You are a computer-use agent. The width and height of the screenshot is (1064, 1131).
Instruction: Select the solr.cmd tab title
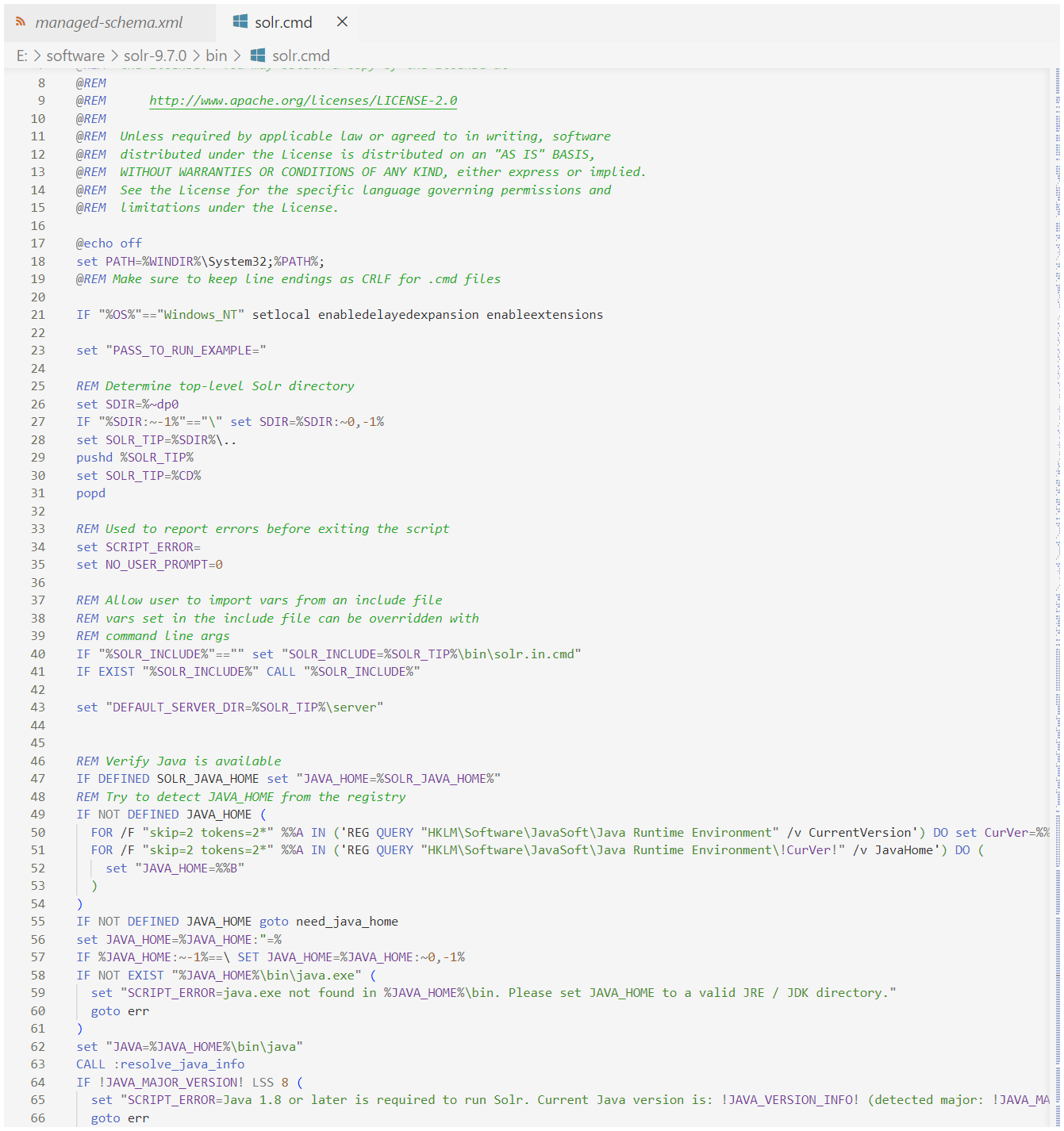pos(283,22)
